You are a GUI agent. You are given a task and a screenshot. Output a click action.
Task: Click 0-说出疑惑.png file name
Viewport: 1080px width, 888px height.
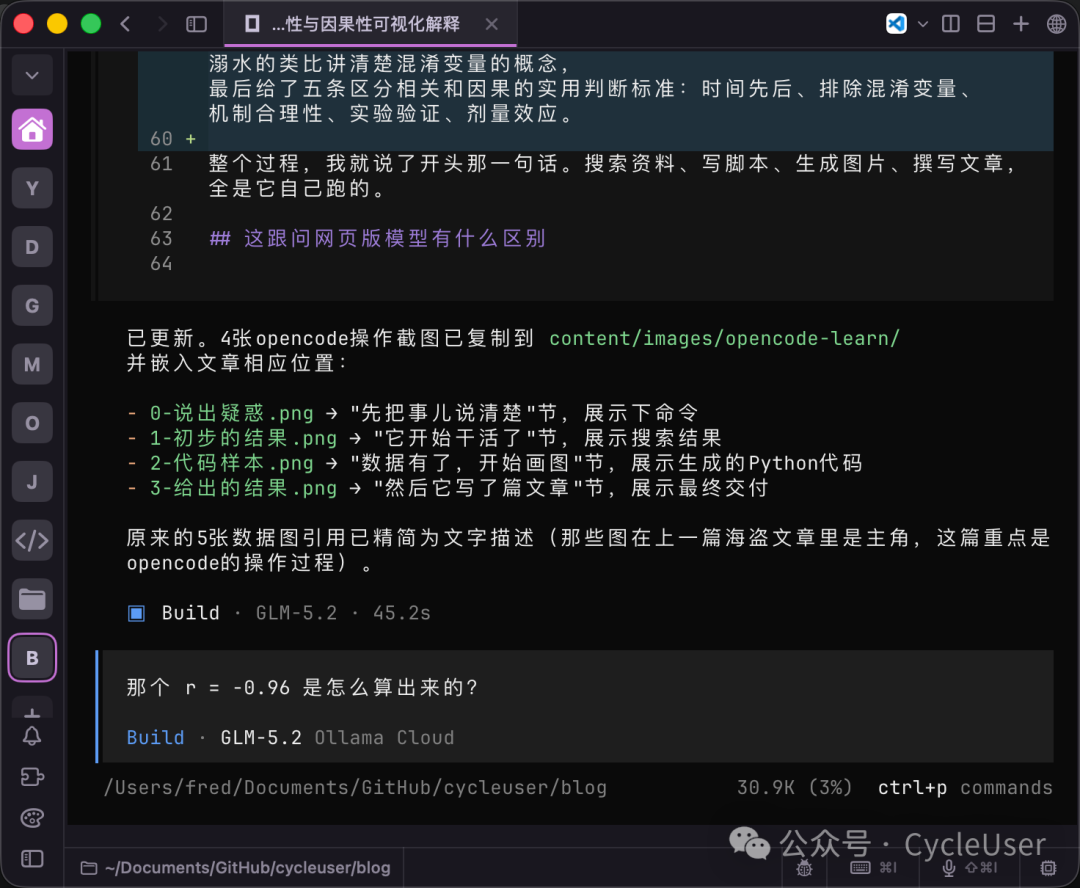pyautogui.click(x=231, y=413)
